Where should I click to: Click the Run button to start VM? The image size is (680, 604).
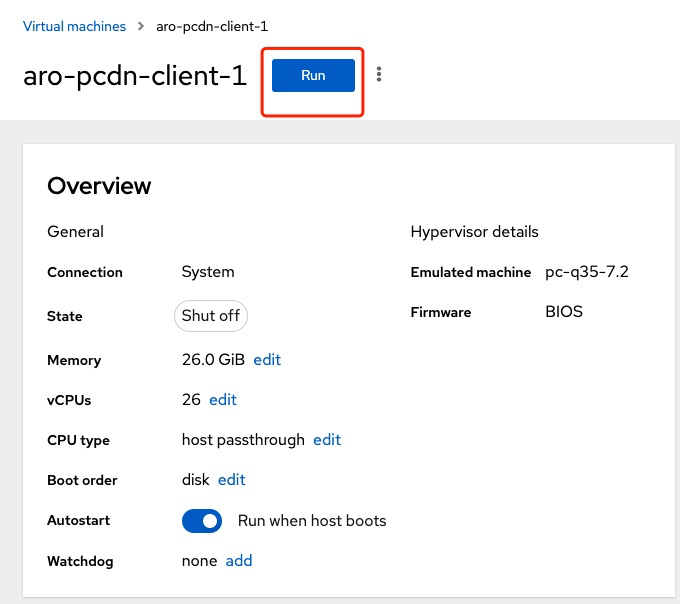(313, 76)
